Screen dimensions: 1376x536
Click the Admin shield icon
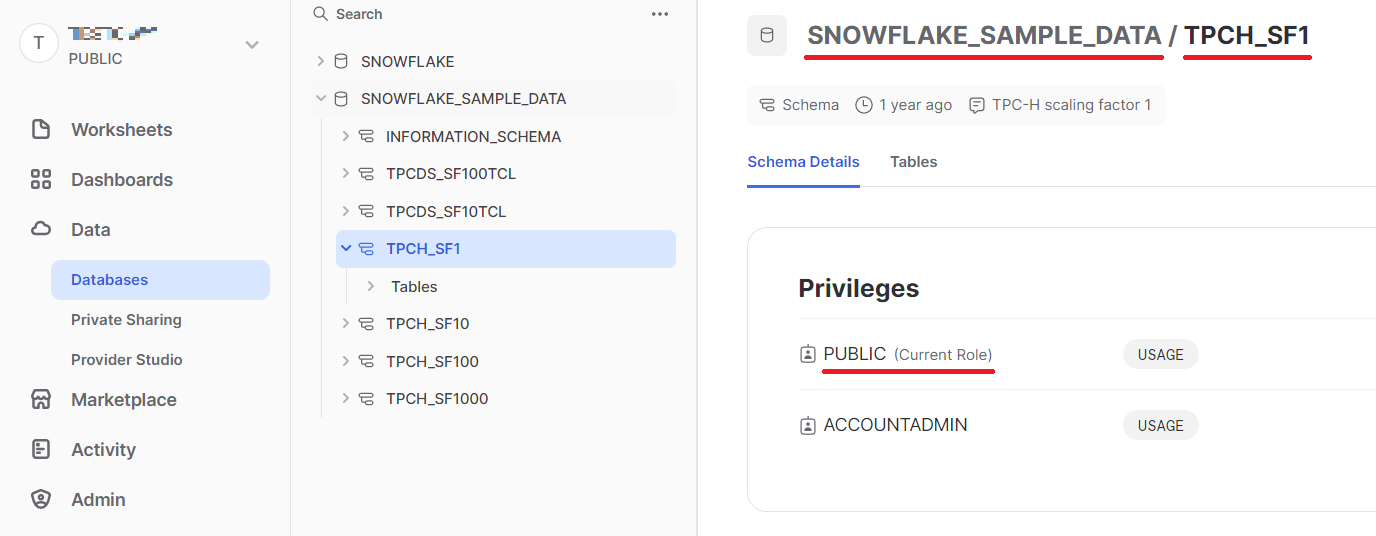pos(41,500)
